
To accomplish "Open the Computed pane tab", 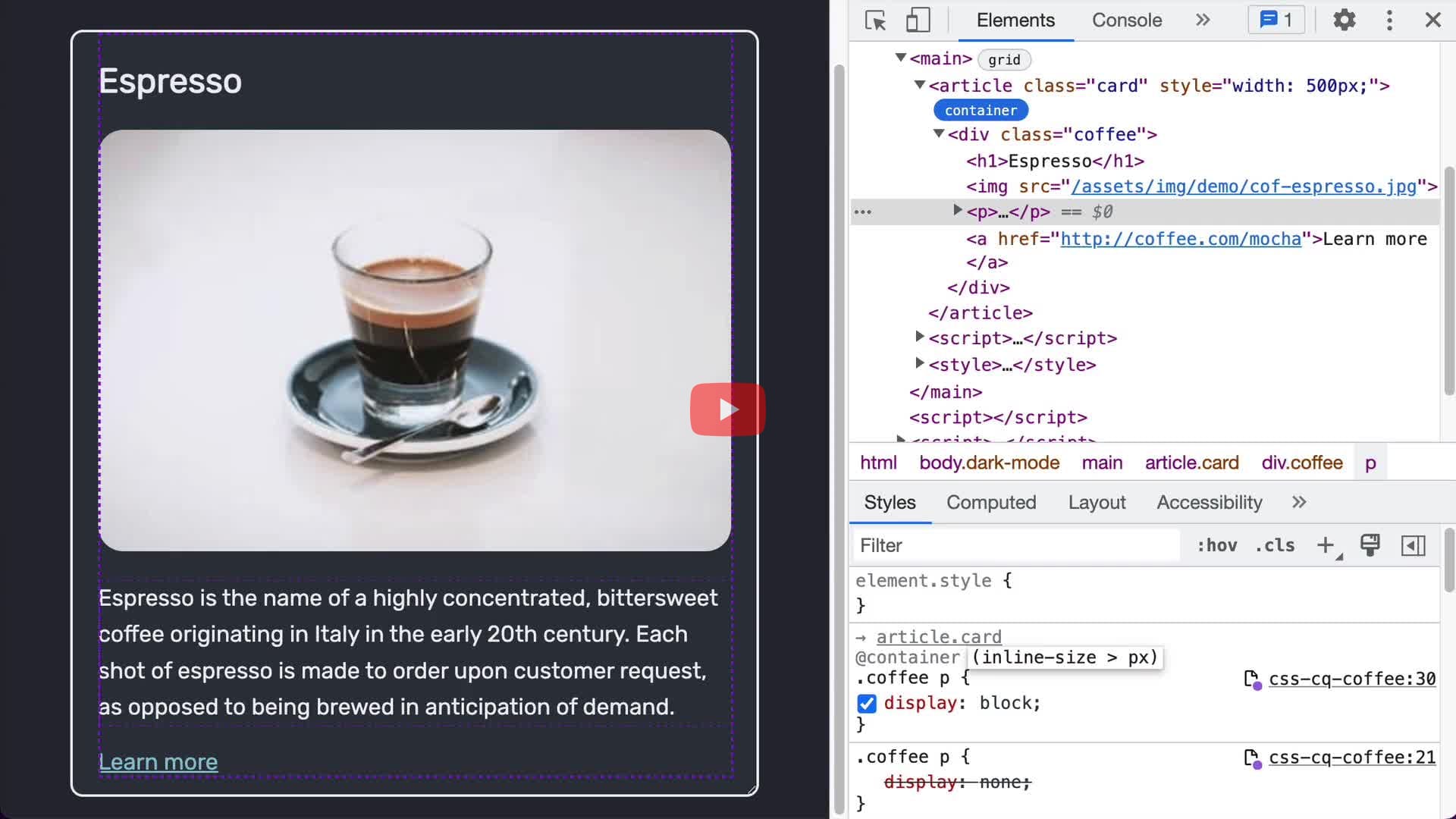I will tap(990, 503).
